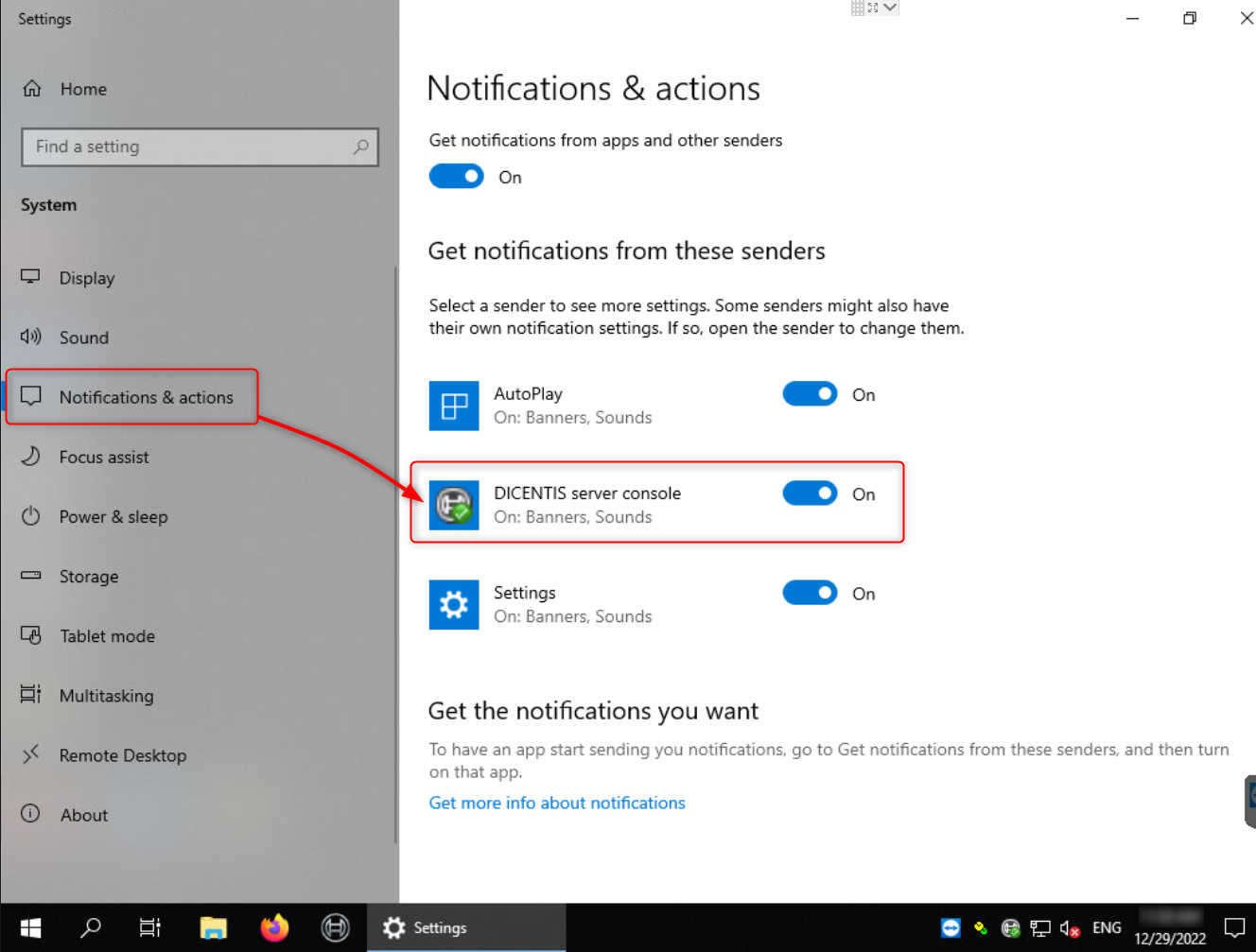Click the DICENTIS server console app icon
The width and height of the screenshot is (1256, 952).
[x=454, y=505]
